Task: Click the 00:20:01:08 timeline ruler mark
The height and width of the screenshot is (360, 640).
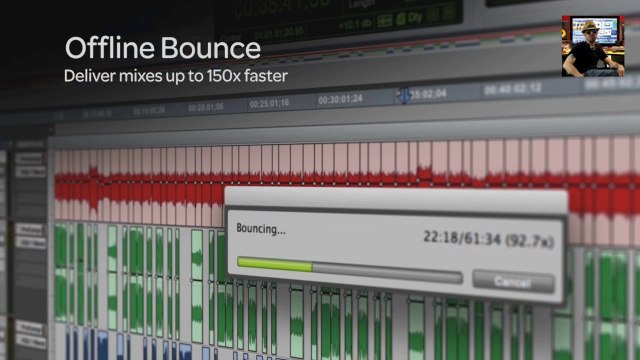Action: click(206, 108)
